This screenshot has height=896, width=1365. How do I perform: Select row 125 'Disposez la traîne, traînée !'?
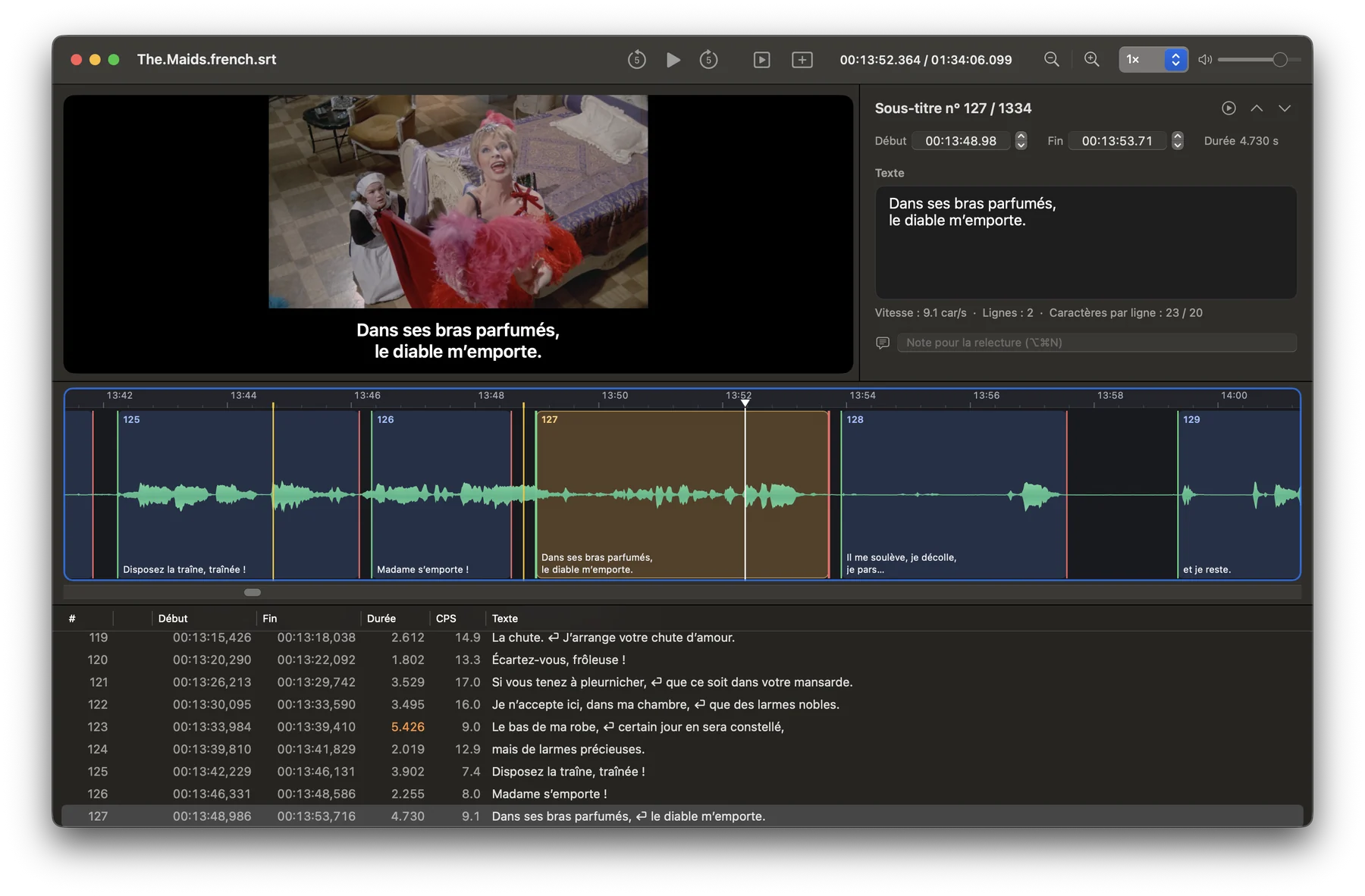[682, 772]
